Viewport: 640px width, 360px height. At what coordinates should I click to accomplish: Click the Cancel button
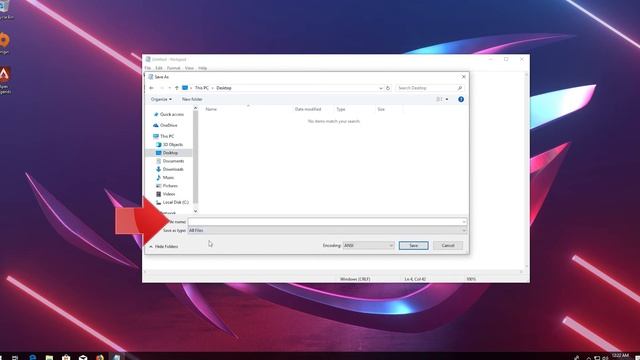[x=448, y=245]
